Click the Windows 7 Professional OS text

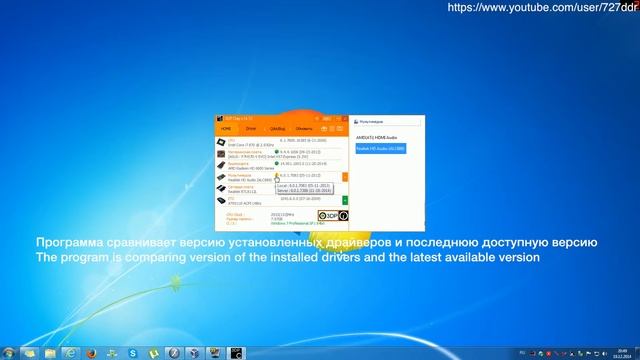pyautogui.click(x=298, y=224)
